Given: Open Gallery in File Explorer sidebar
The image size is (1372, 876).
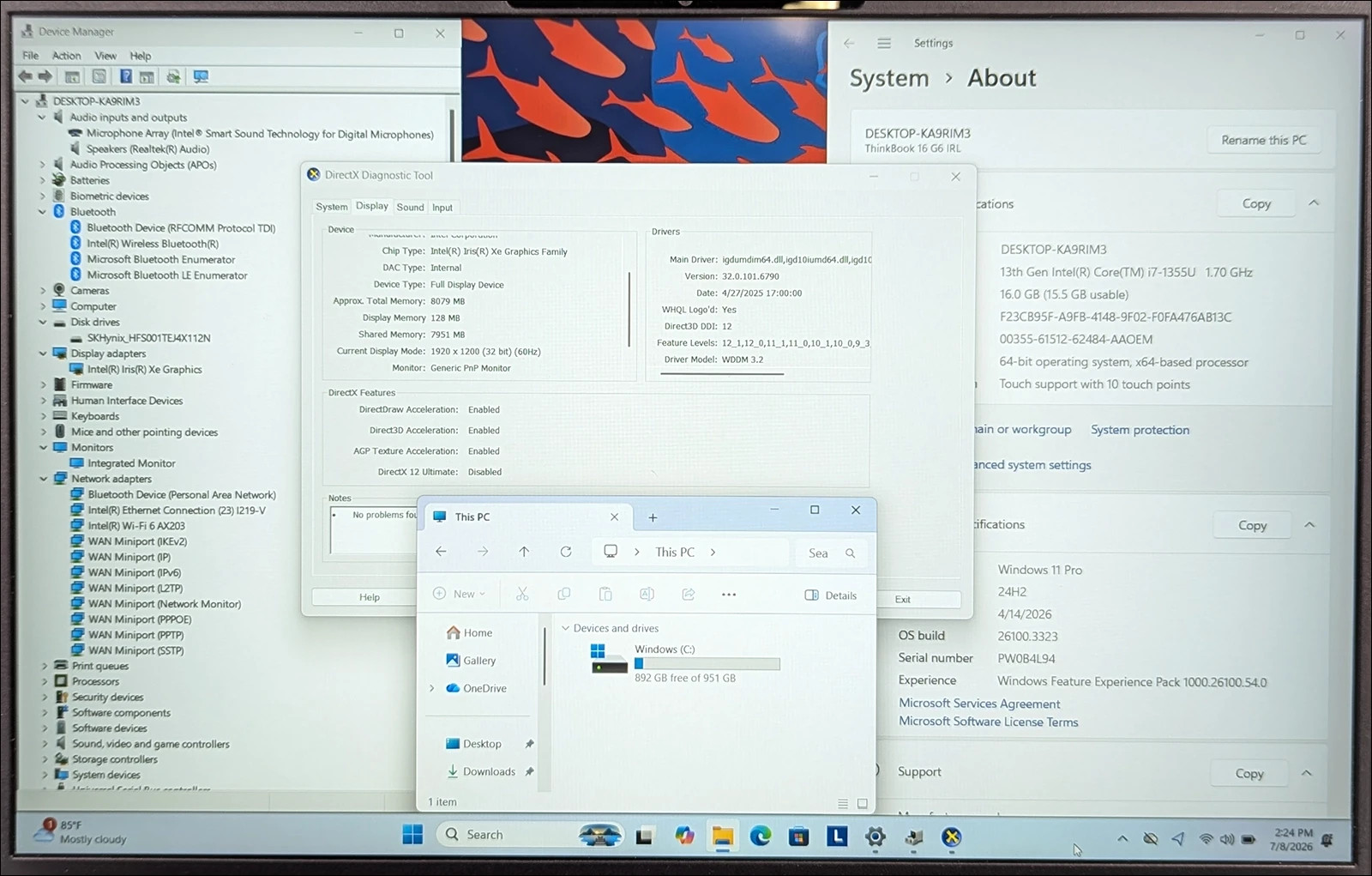Looking at the screenshot, I should tap(471, 661).
